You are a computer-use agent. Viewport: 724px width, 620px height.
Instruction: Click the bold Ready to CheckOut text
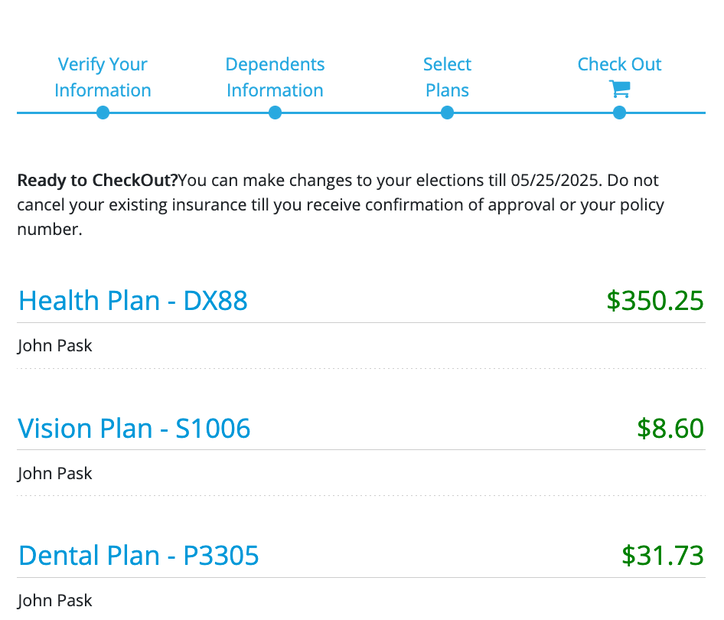[x=97, y=181]
